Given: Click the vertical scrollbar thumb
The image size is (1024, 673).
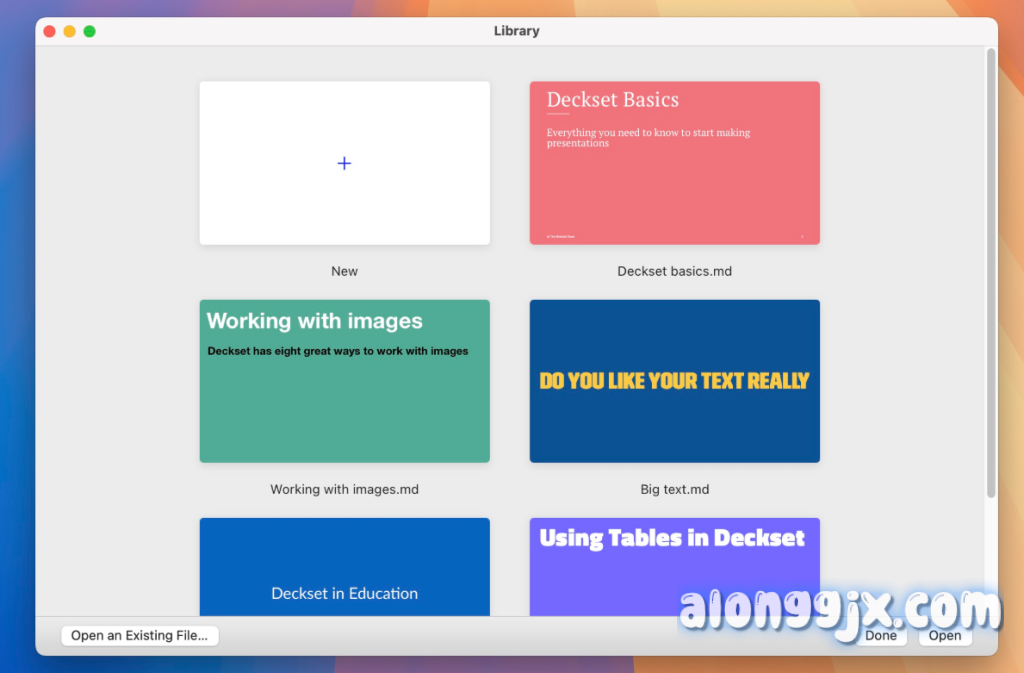Looking at the screenshot, I should click(991, 270).
